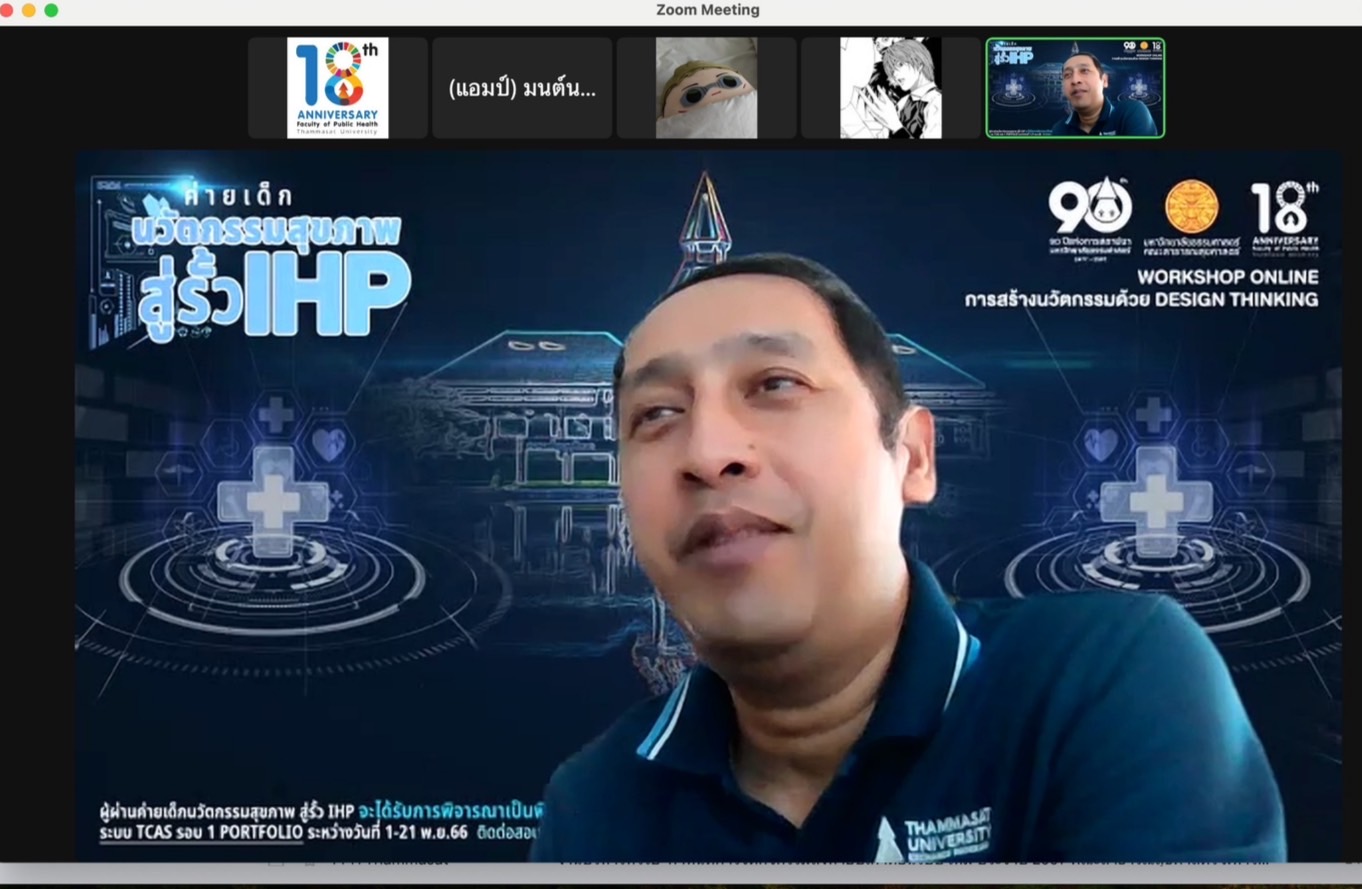
Task: Click the WORKSHOP ONLINE heading text
Action: tap(1227, 277)
